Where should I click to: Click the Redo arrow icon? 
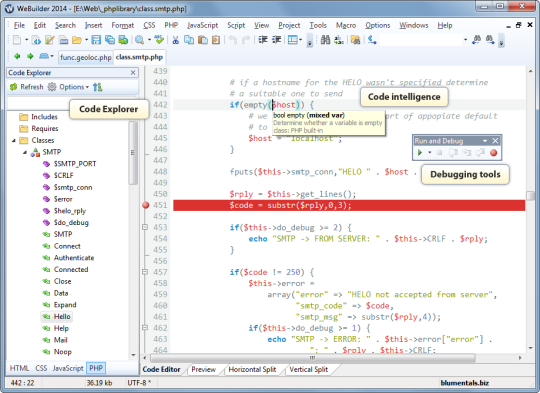coord(246,40)
